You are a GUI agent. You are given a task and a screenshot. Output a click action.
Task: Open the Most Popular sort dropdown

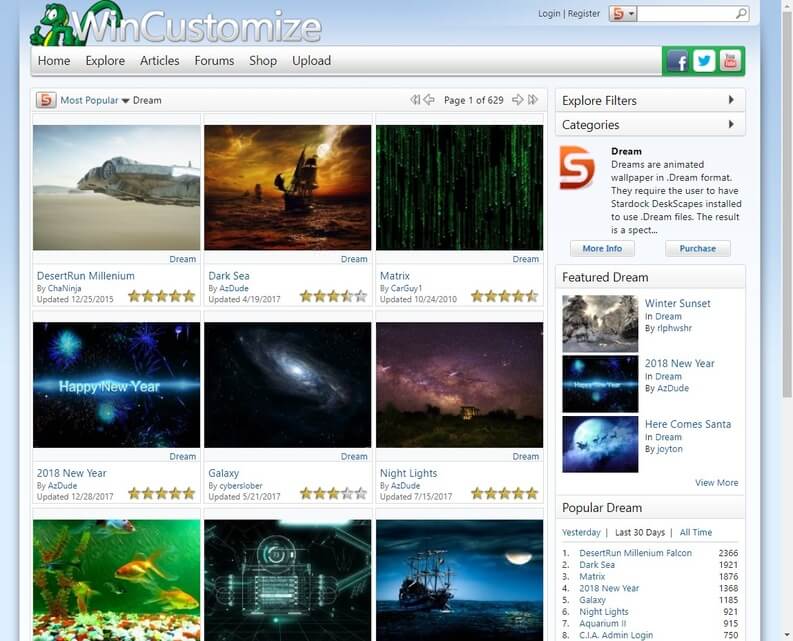[x=95, y=100]
